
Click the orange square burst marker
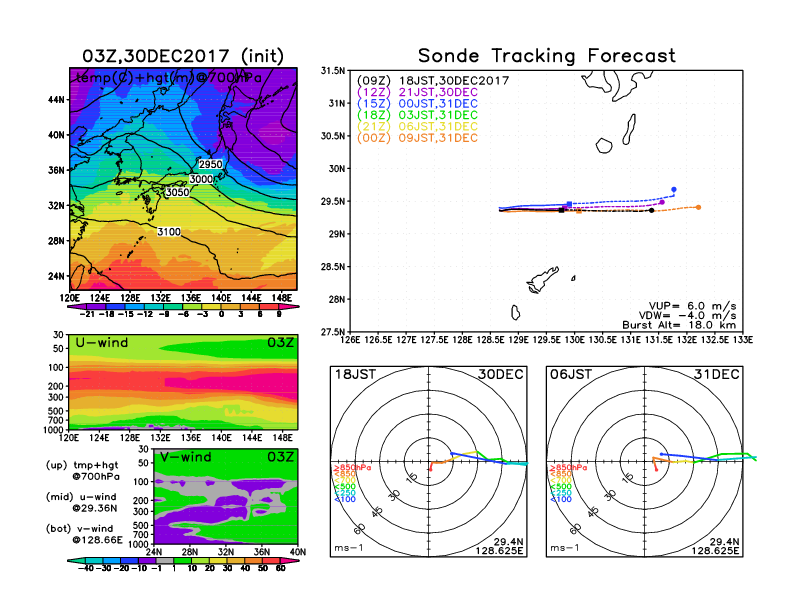[x=579, y=211]
